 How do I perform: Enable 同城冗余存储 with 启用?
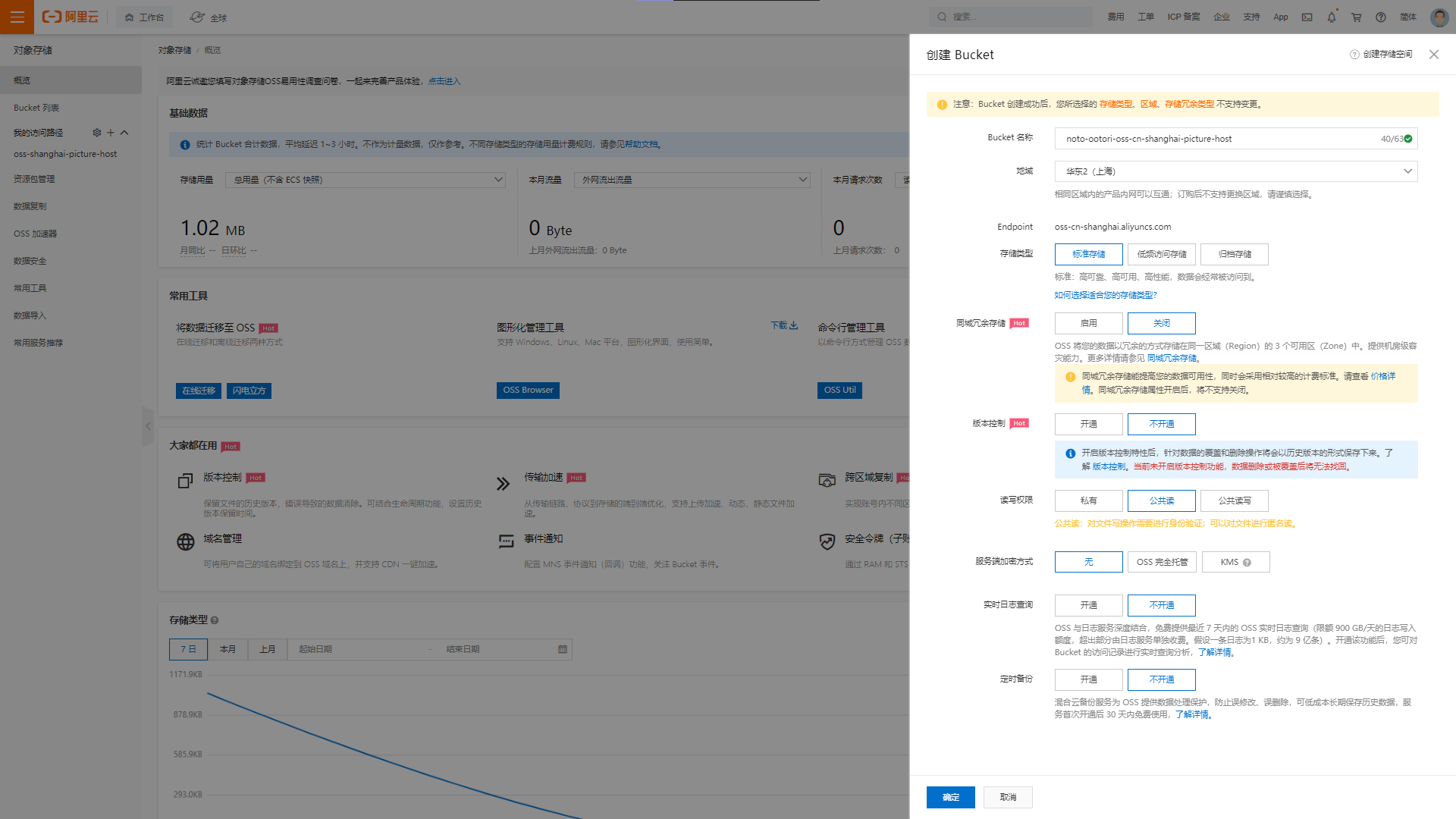(x=1088, y=323)
